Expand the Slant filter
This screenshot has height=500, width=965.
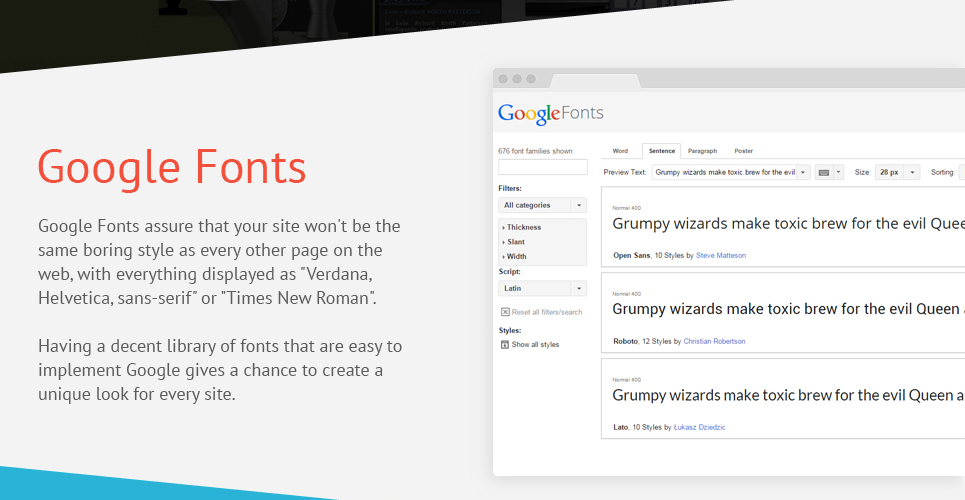[513, 242]
